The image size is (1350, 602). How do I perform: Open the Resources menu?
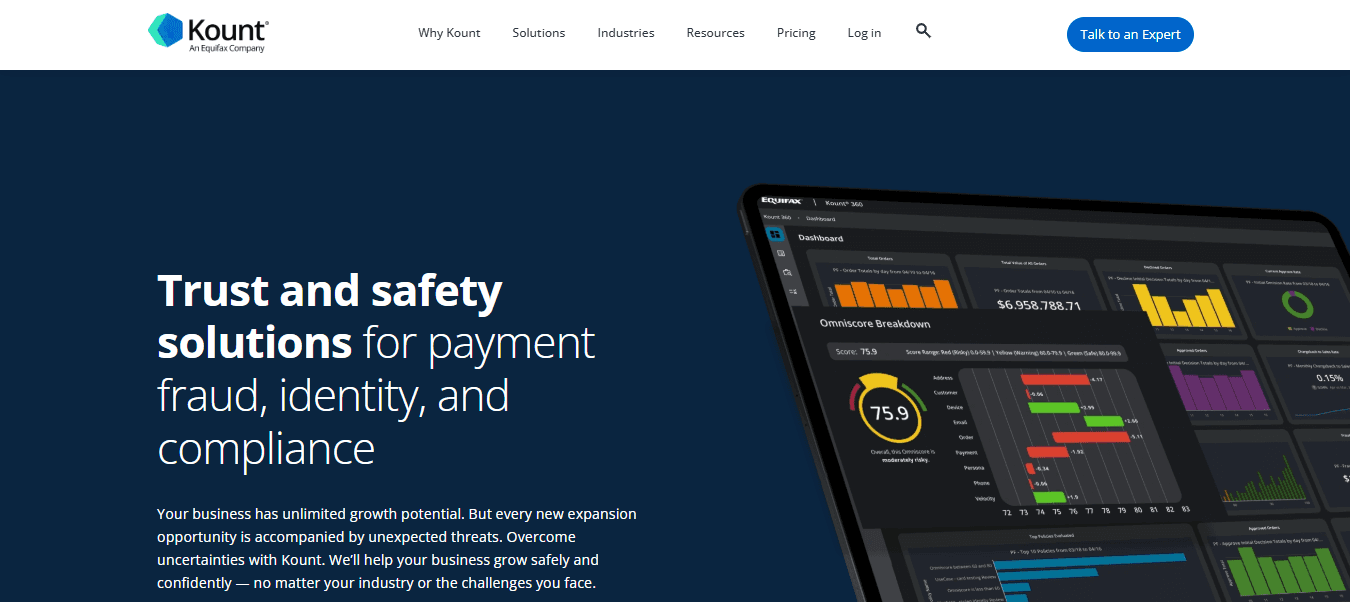(715, 33)
